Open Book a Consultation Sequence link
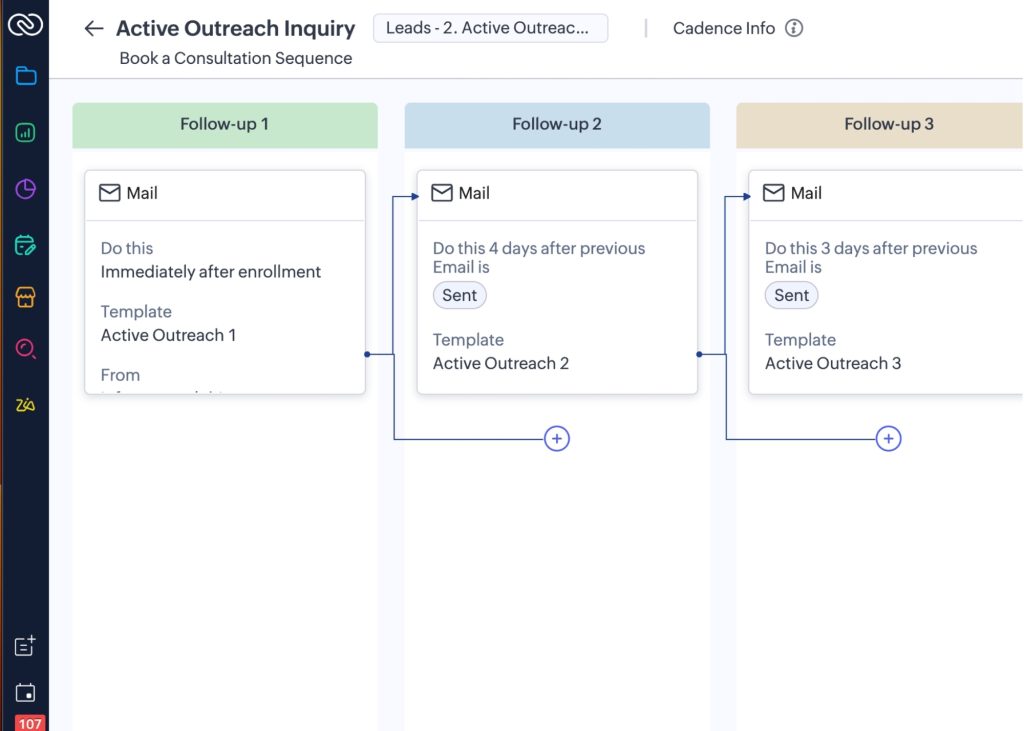1024x731 pixels. [x=236, y=58]
